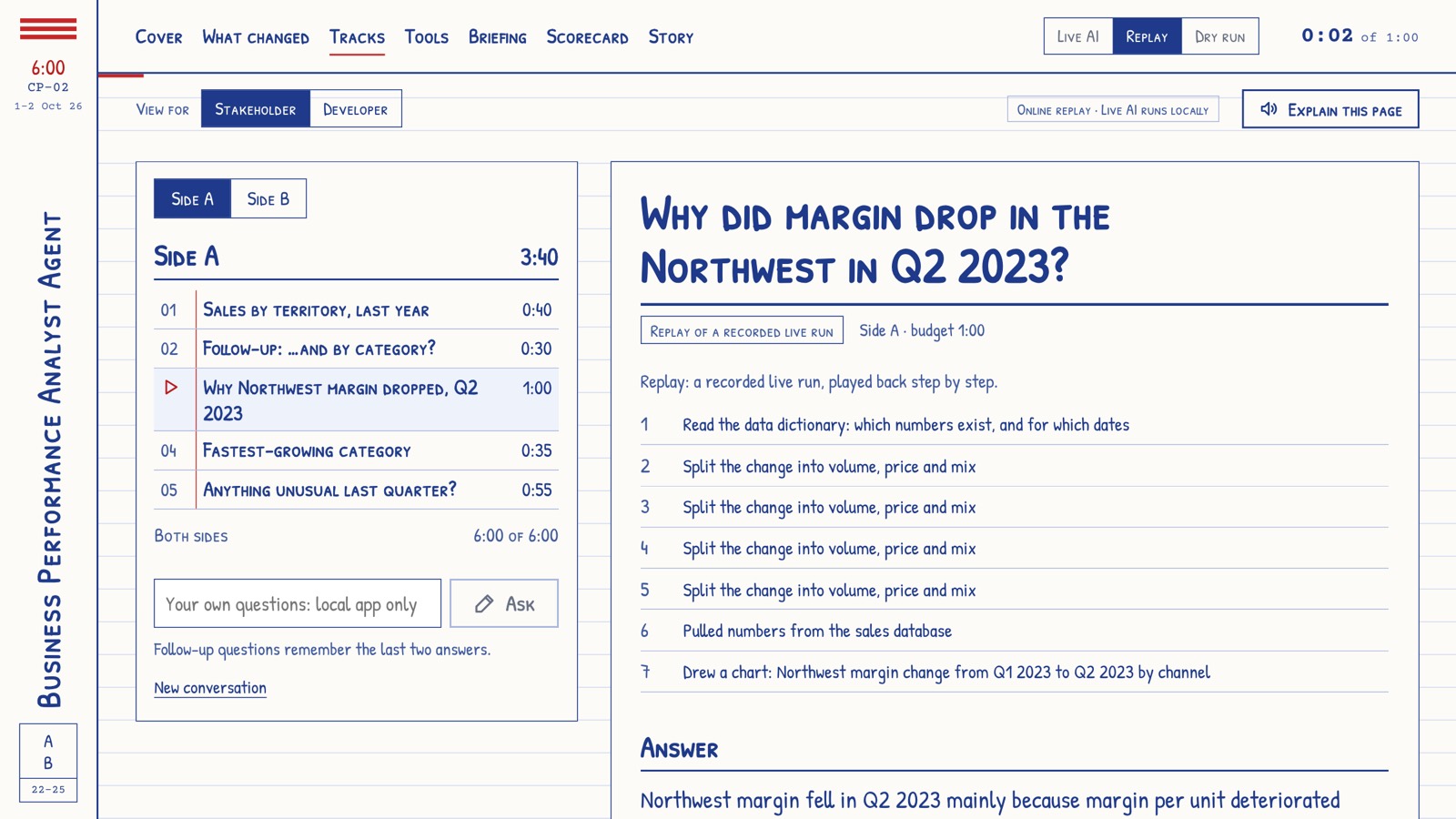Select track 01 Sales by territory, last year
Viewport: 1456px width, 819px height.
356,310
